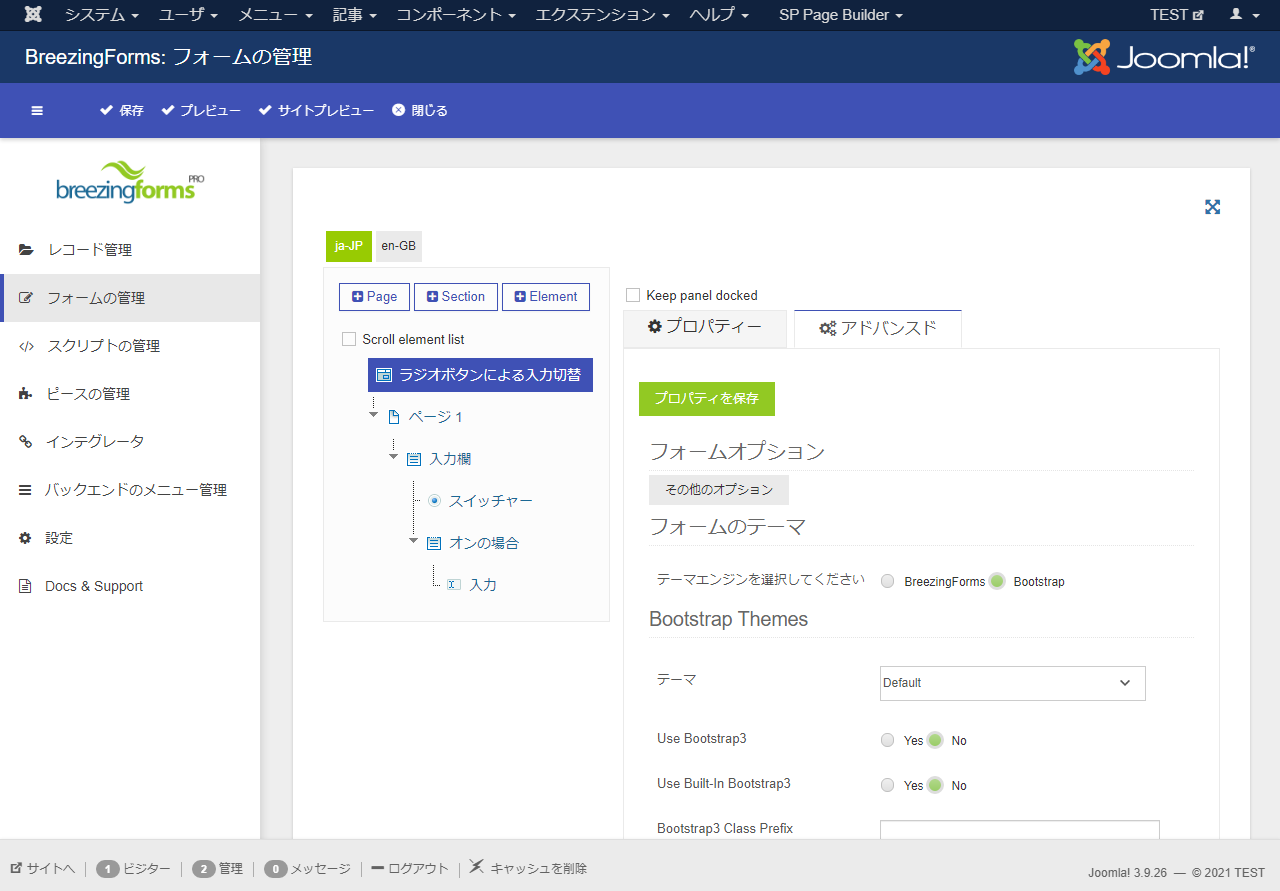Click キャッシュを削除 in the status bar
The width and height of the screenshot is (1280, 891).
pos(539,868)
